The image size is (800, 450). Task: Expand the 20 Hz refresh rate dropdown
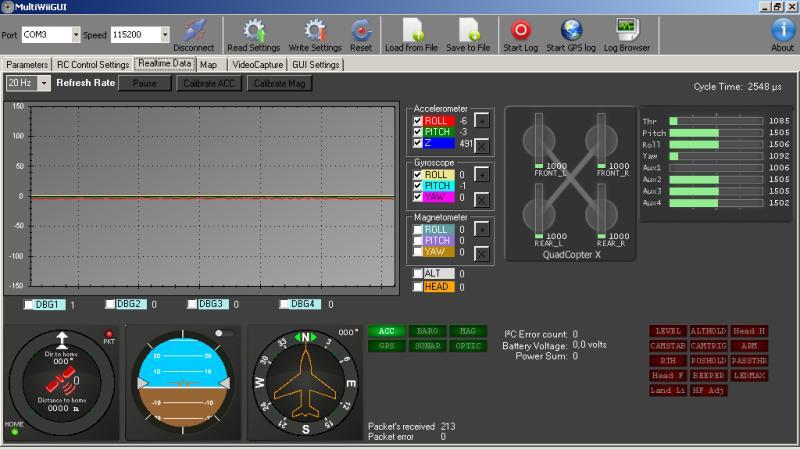tap(44, 83)
